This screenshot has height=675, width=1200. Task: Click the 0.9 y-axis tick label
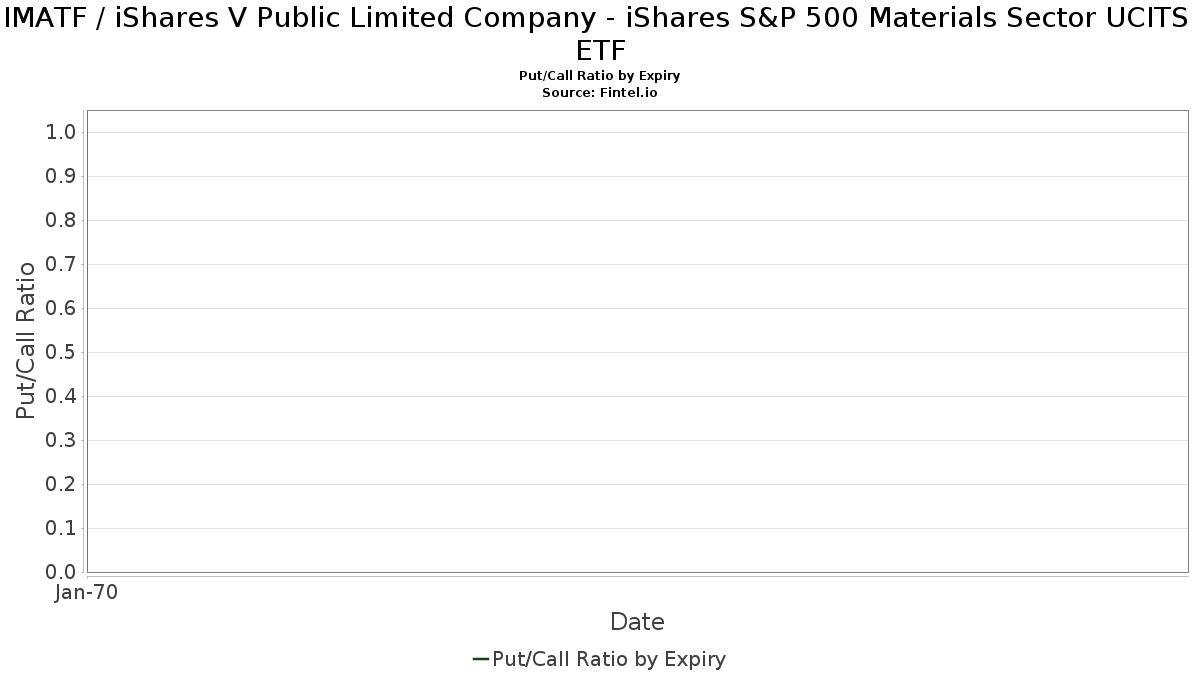(x=61, y=176)
